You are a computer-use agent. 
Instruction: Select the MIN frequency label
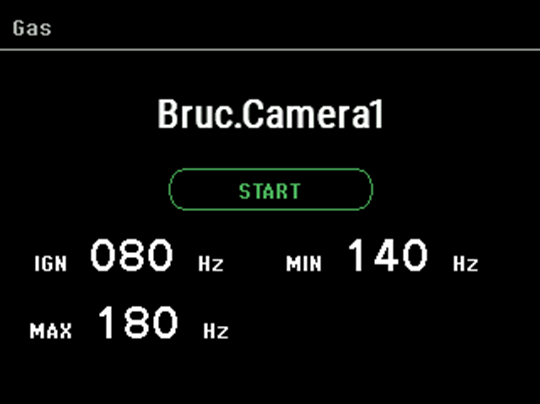tap(304, 264)
